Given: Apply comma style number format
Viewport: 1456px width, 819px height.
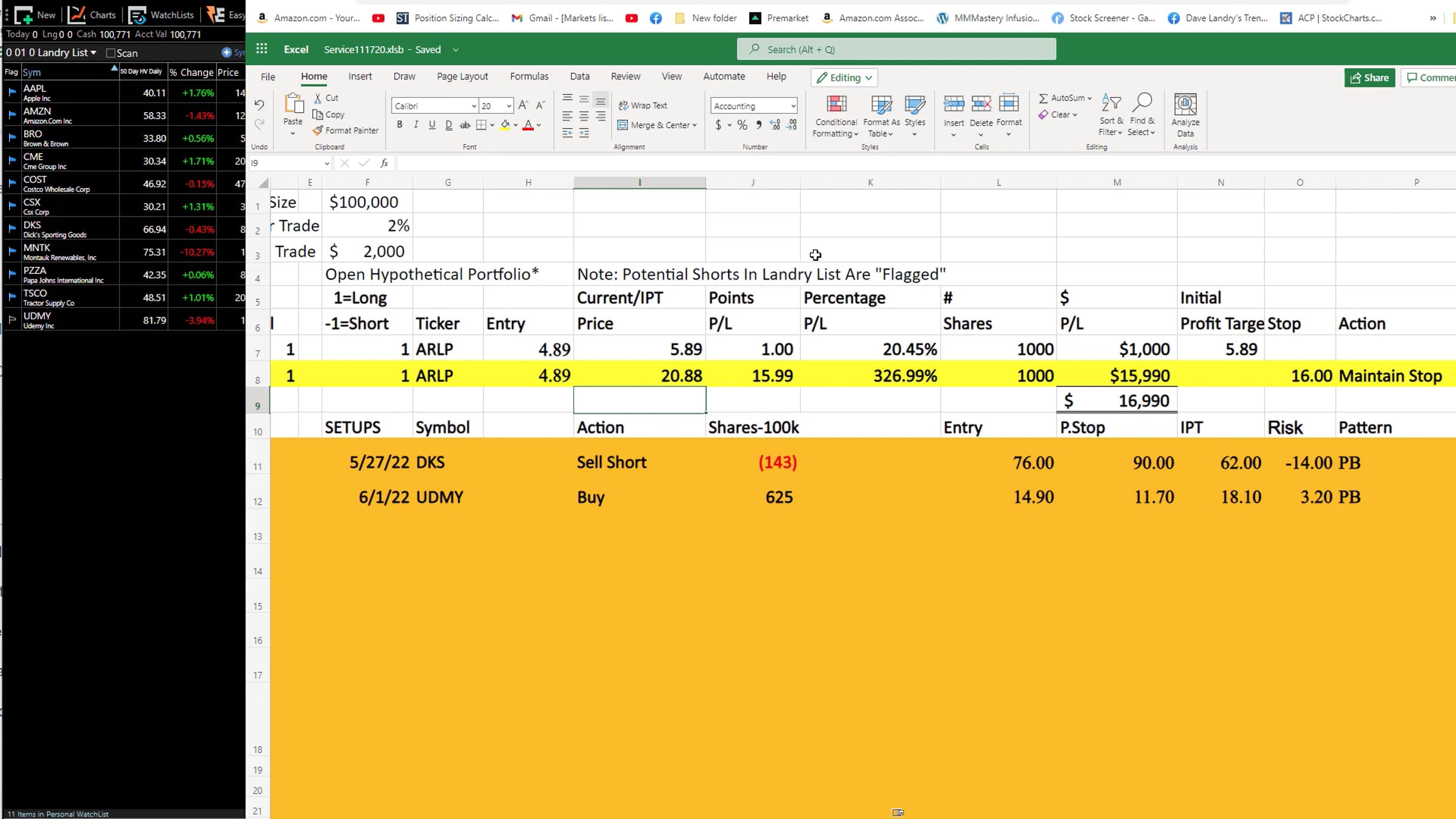Looking at the screenshot, I should tap(758, 125).
